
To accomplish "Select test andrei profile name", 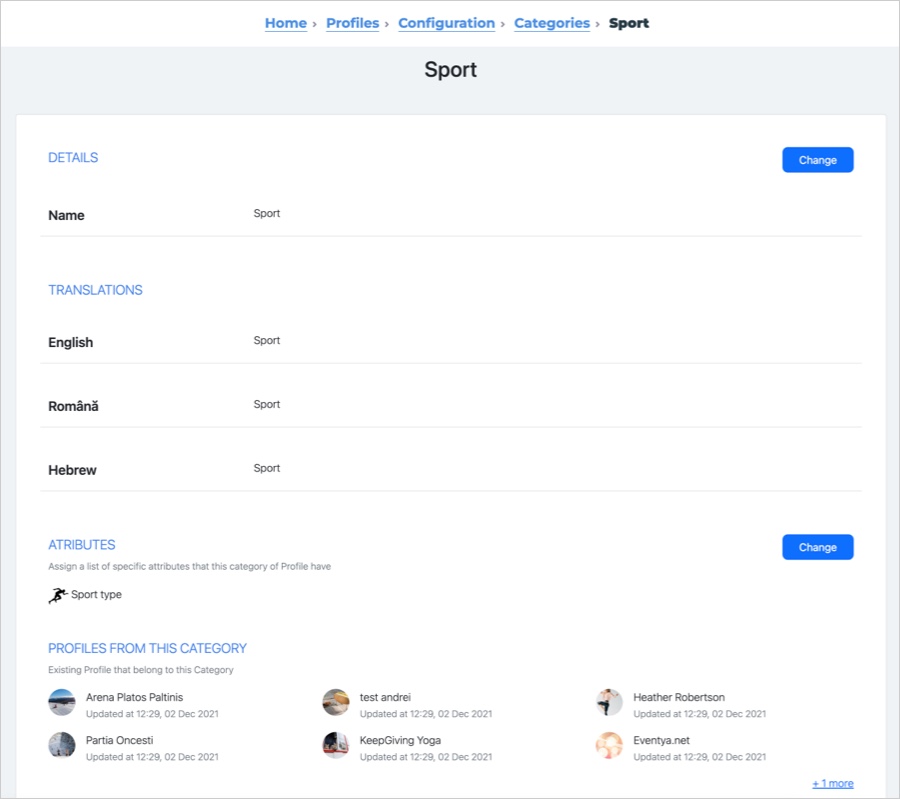I will 385,697.
